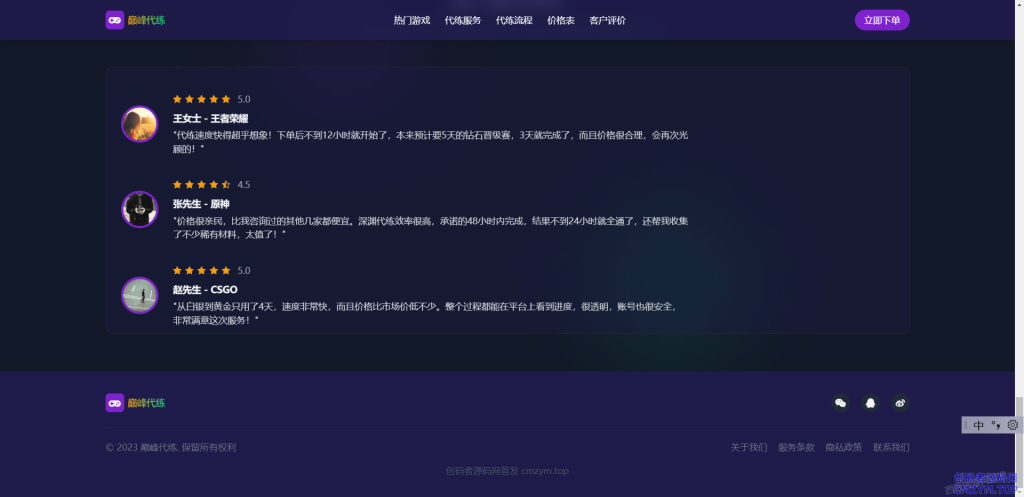Click the 赵先生 - CSGO reviewer name
This screenshot has height=497, width=1024.
pyautogui.click(x=205, y=289)
